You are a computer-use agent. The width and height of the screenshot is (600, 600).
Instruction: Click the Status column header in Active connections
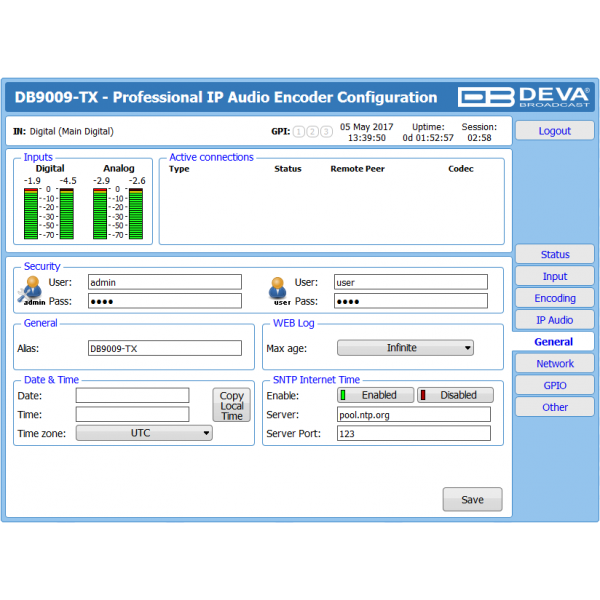point(288,169)
